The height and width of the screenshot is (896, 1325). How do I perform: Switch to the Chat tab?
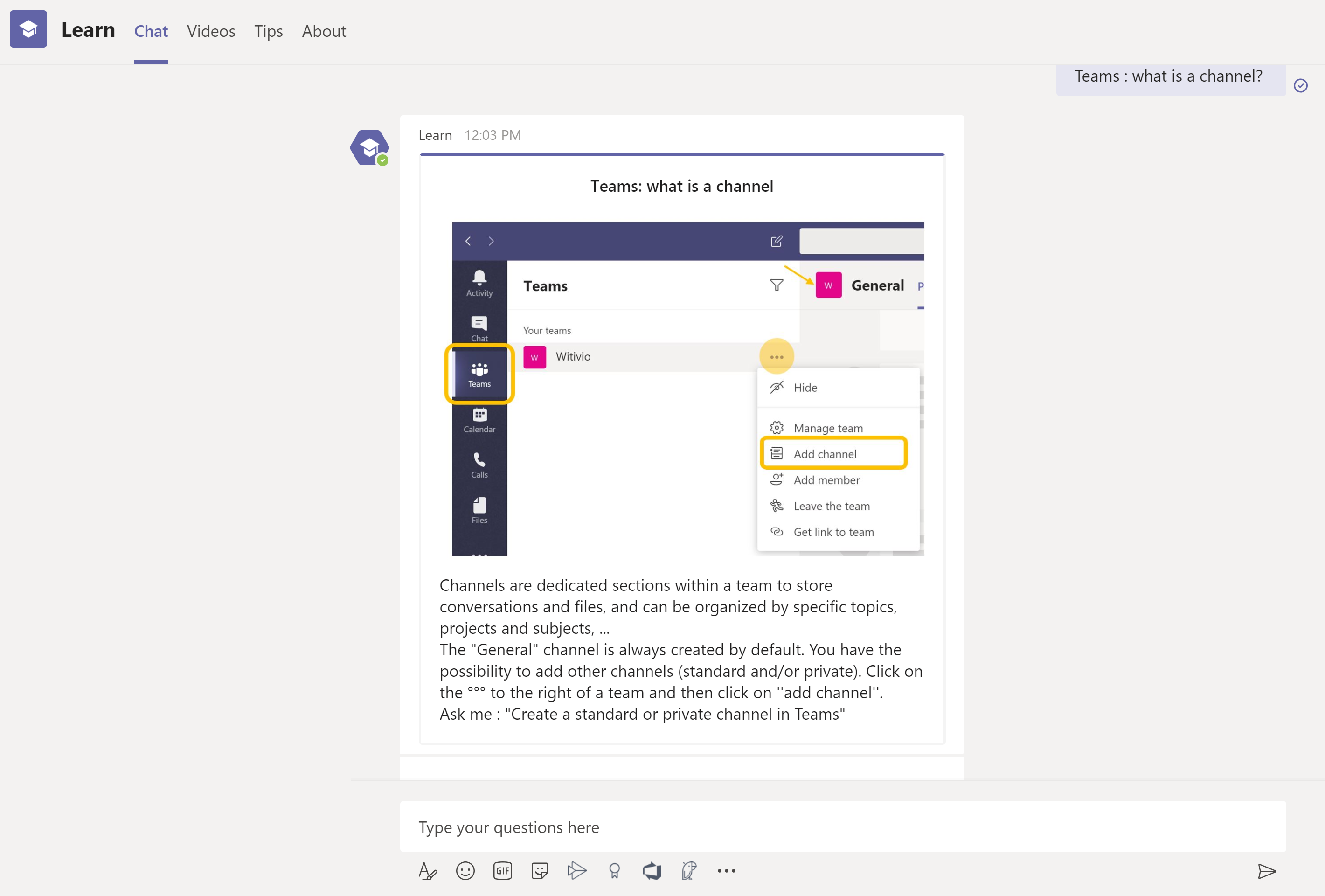(x=151, y=31)
